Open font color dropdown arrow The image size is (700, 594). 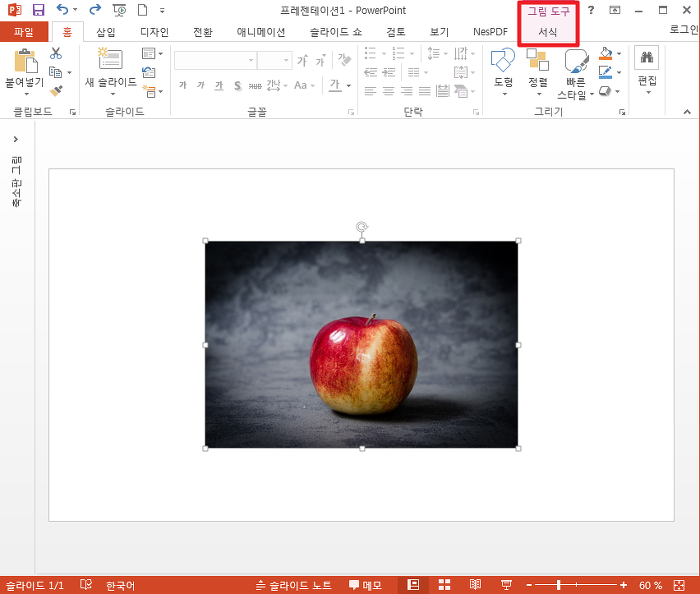pos(349,85)
